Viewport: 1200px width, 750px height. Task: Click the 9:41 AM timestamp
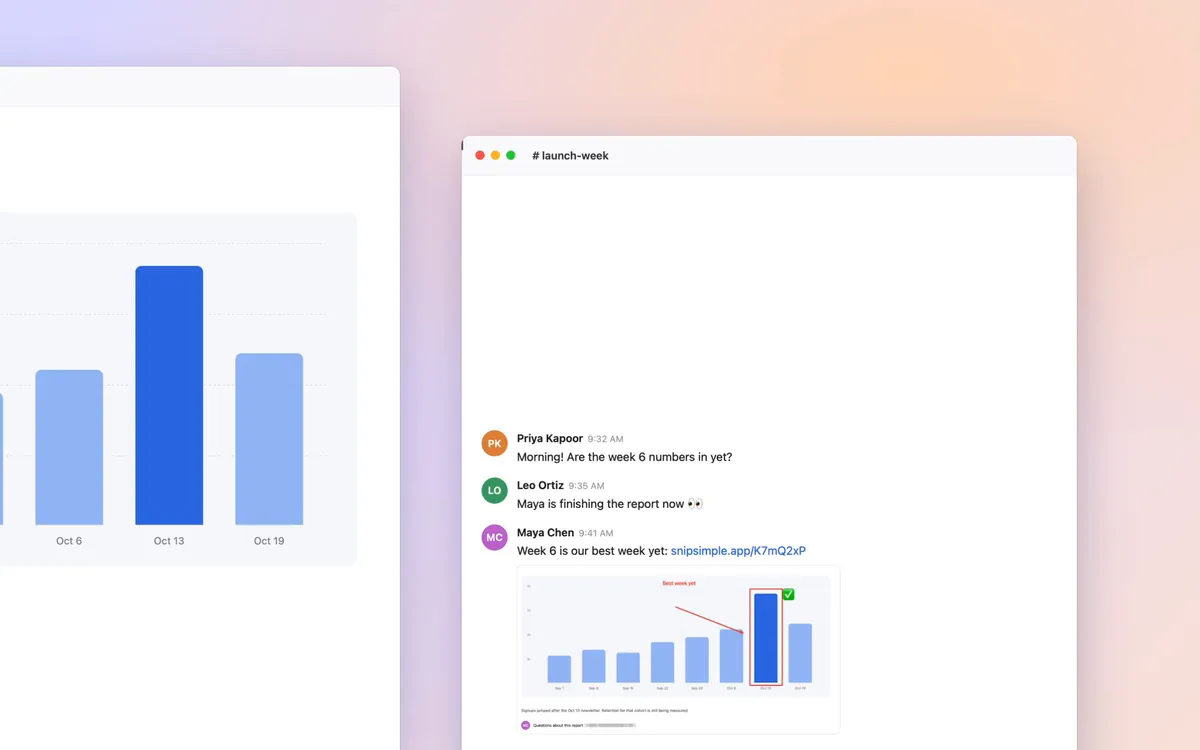(x=596, y=534)
